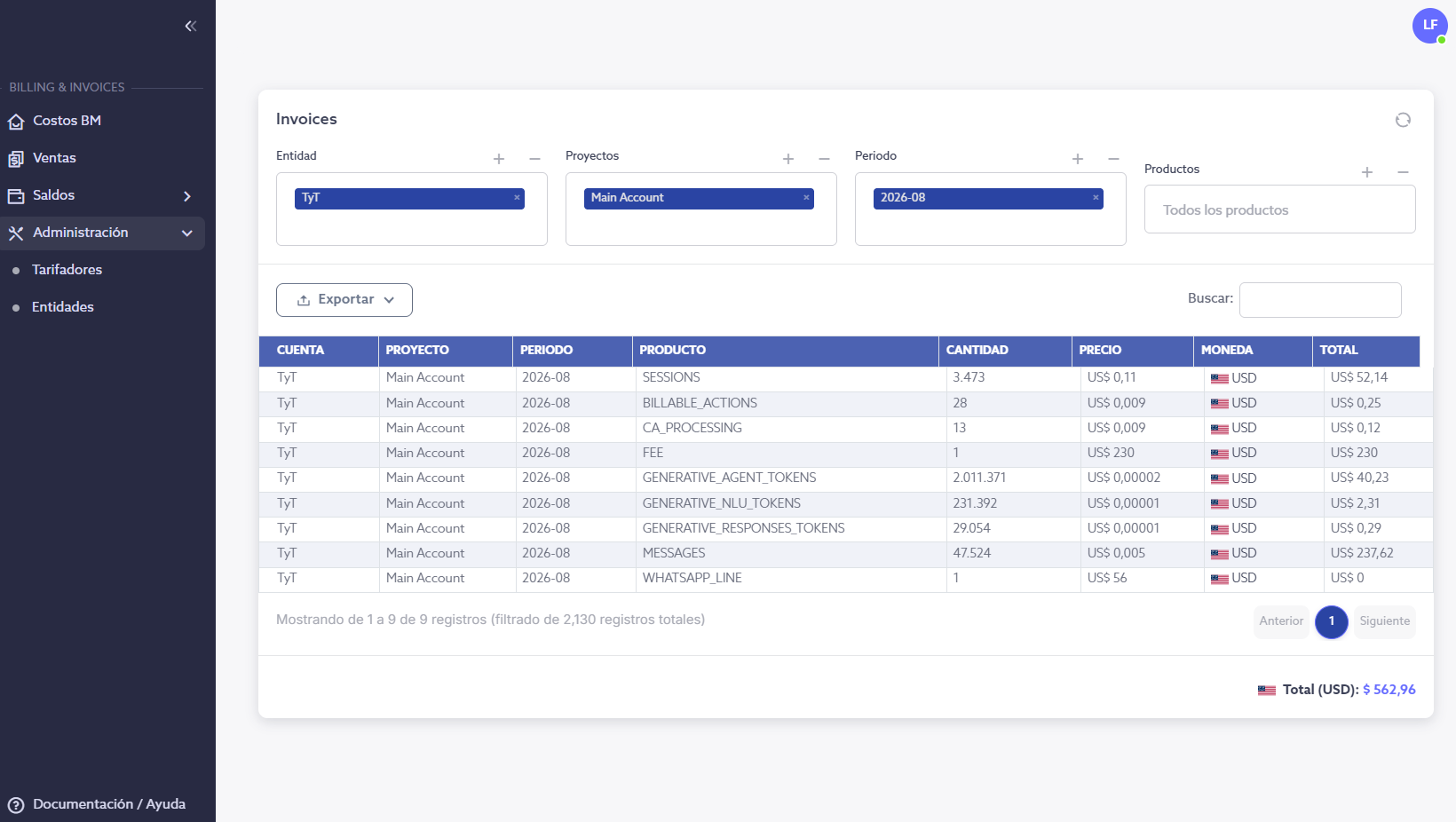Image resolution: width=1456 pixels, height=822 pixels.
Task: Sort by PROYECTO column header
Action: [x=446, y=351]
